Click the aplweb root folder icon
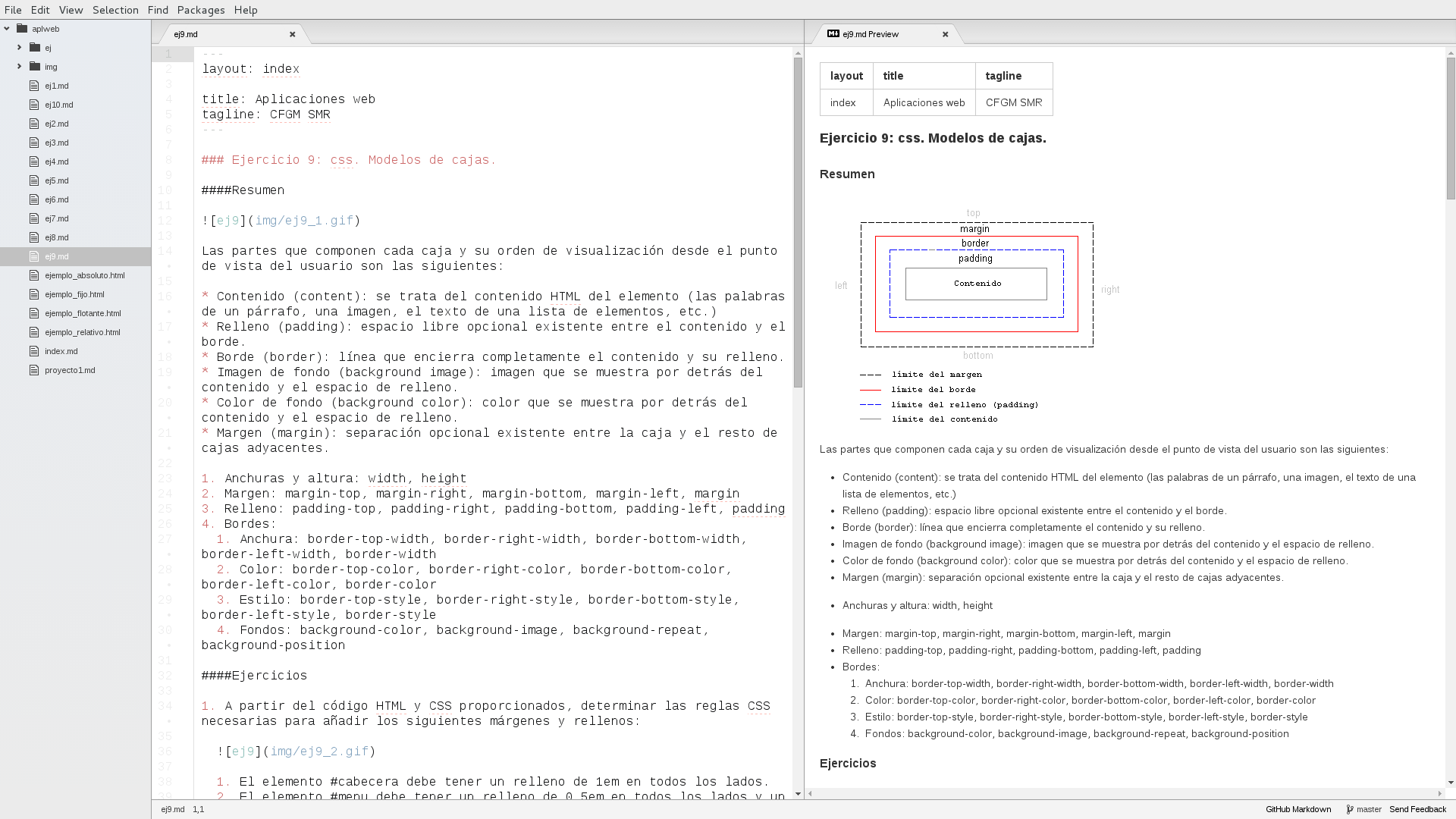Screen dimensions: 1456x819 22,29
